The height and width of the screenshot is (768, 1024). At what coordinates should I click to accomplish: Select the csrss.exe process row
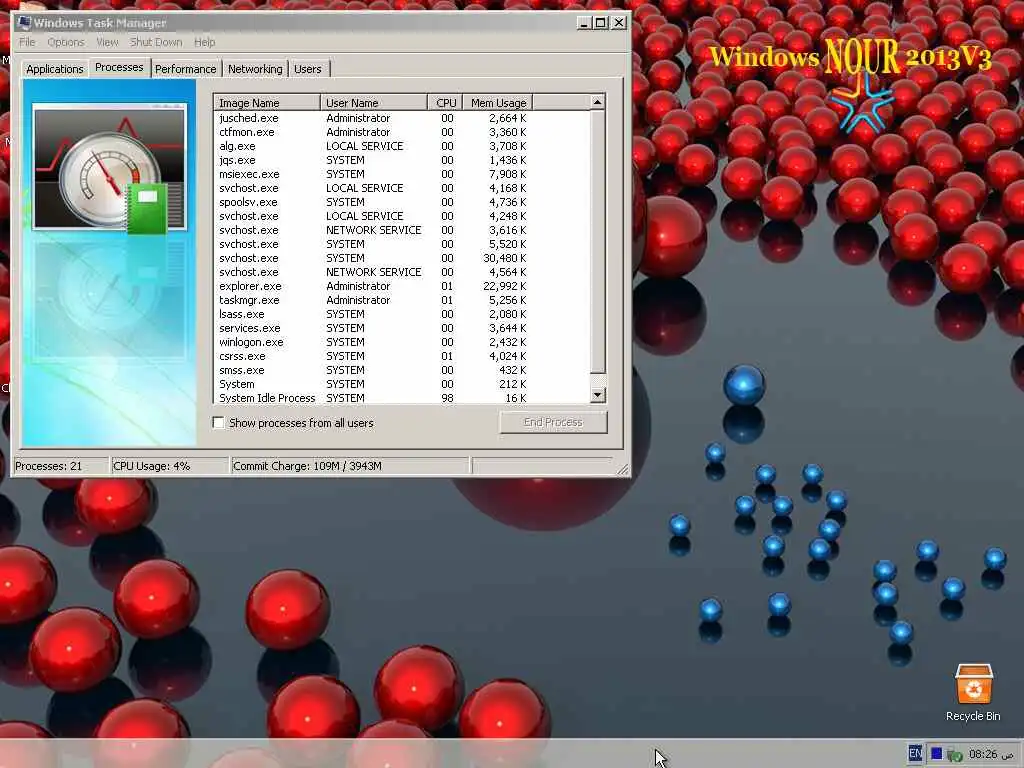click(402, 357)
